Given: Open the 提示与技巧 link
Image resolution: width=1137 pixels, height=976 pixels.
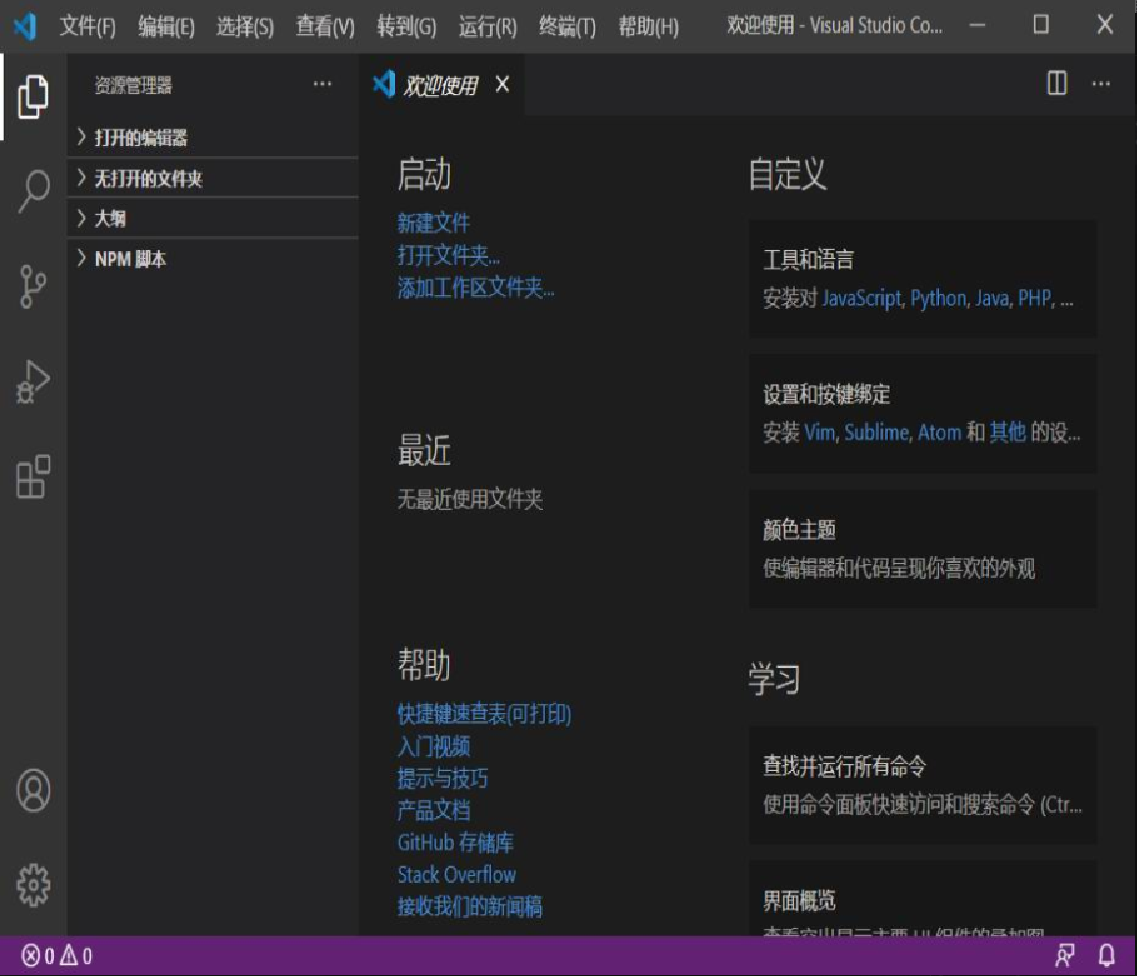Looking at the screenshot, I should point(442,778).
